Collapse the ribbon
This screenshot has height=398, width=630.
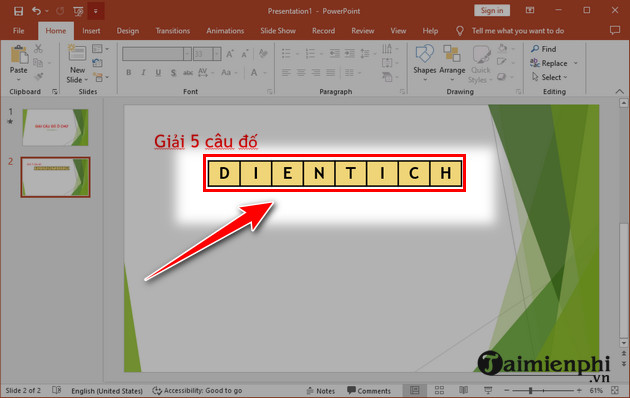point(619,92)
